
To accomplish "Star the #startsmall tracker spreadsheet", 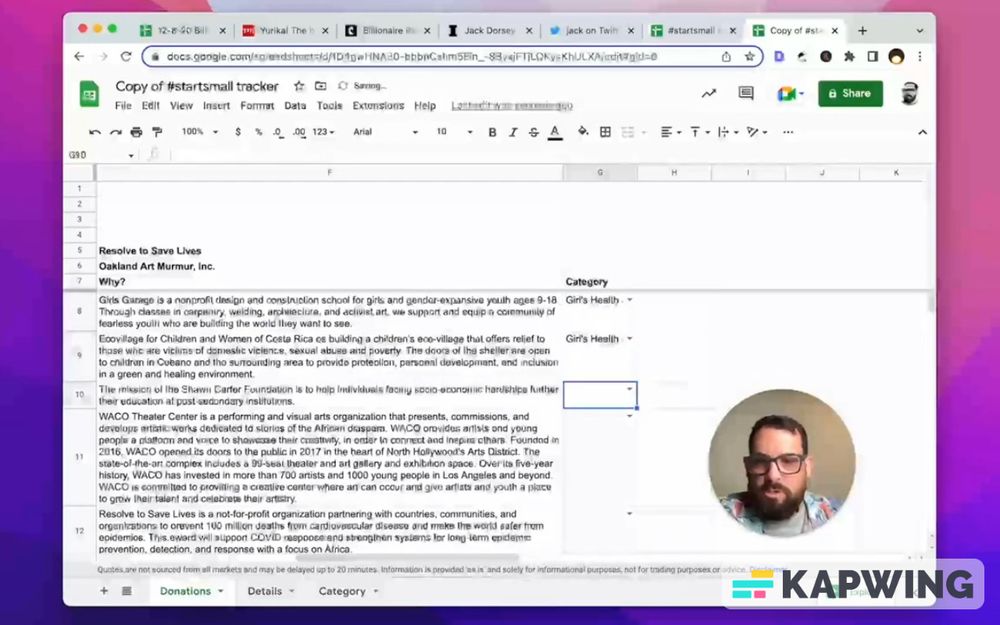I will tap(298, 86).
